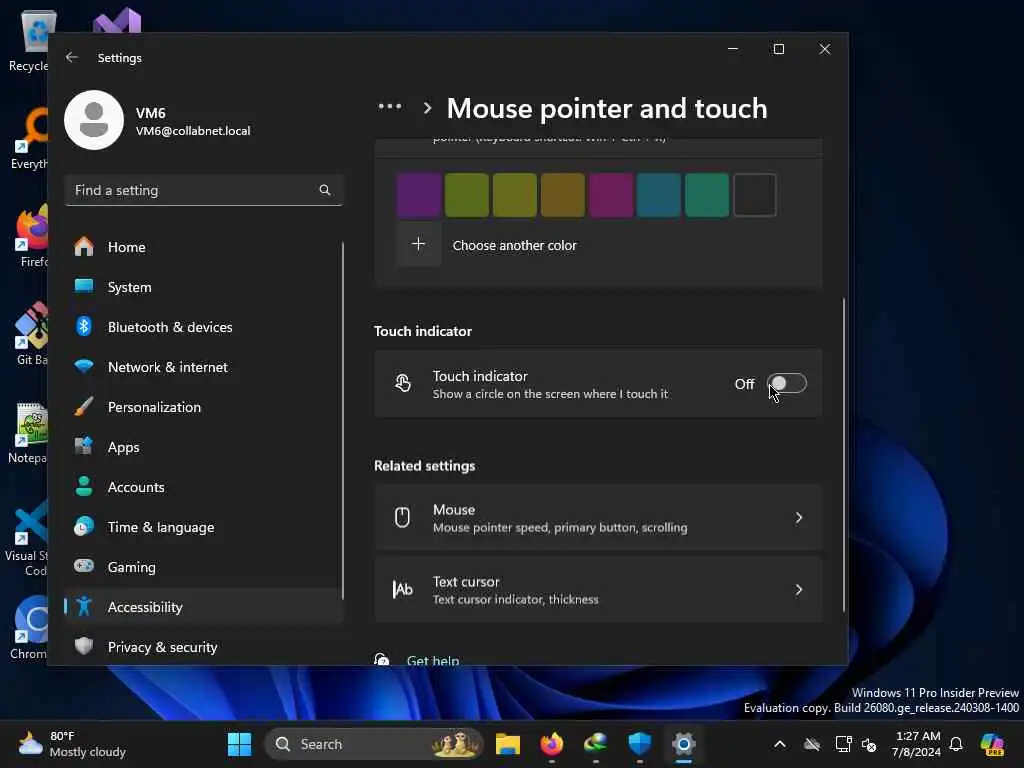Viewport: 1024px width, 768px height.
Task: Open the Mouse related settings
Action: tap(598, 517)
